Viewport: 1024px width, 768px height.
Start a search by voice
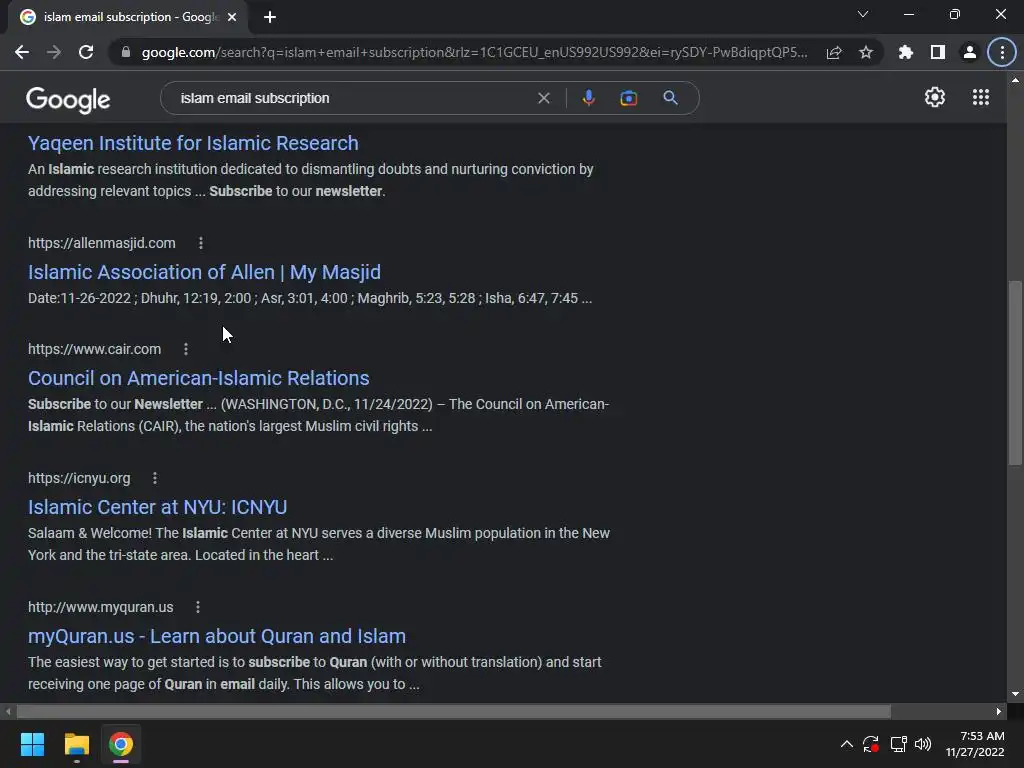click(588, 98)
